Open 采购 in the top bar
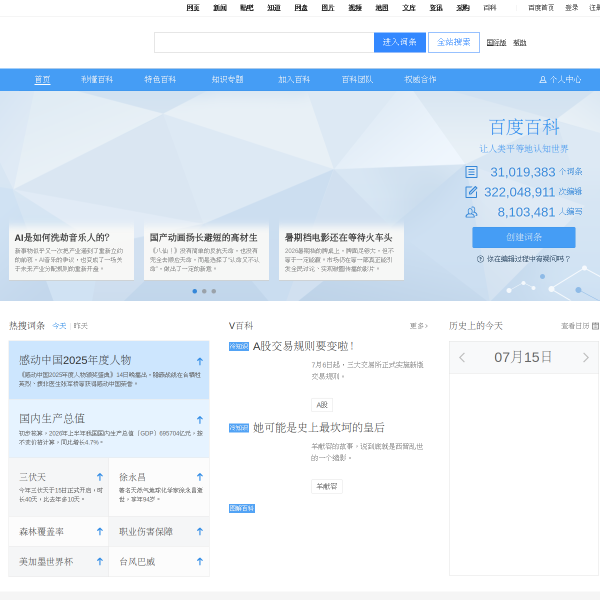The height and width of the screenshot is (600, 600). point(463,8)
